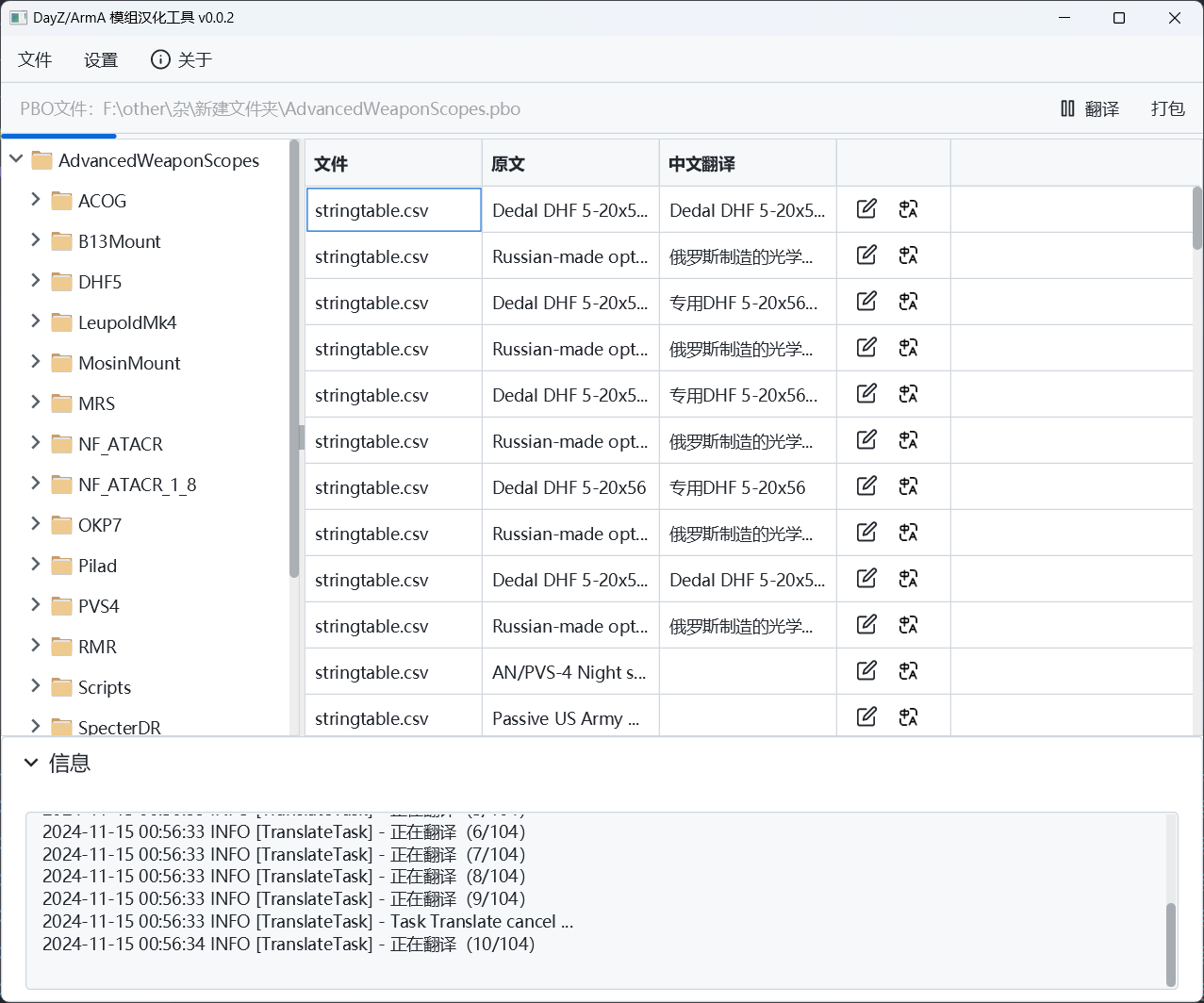Click the pause icon next to 翻译

point(1067,108)
